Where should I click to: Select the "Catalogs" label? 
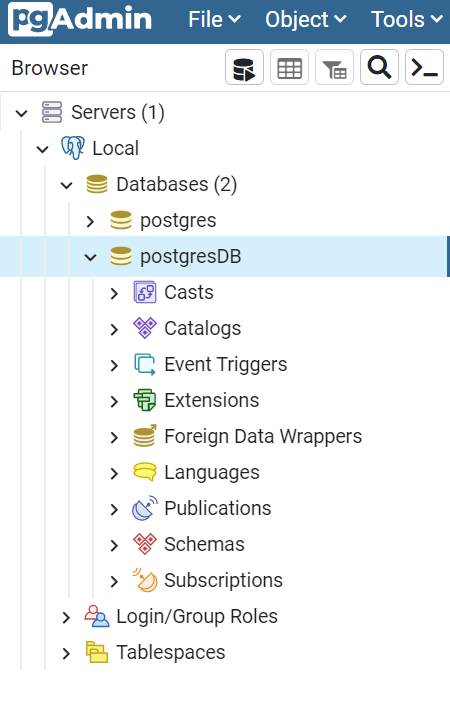coord(202,329)
